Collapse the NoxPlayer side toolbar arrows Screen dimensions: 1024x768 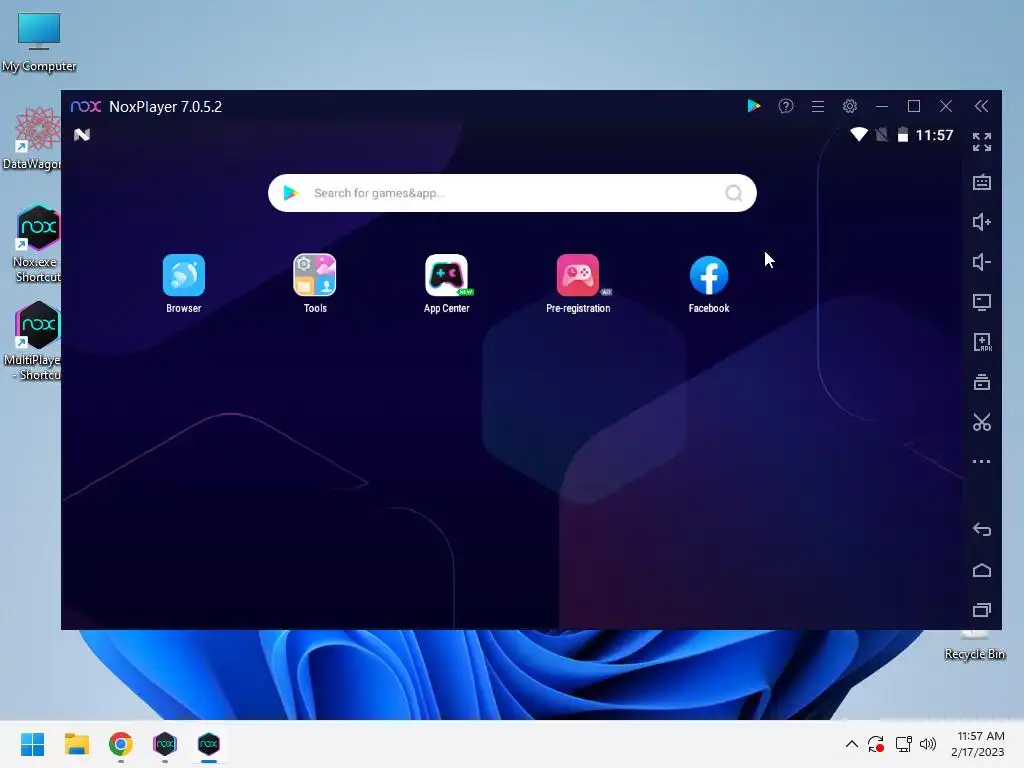click(981, 106)
